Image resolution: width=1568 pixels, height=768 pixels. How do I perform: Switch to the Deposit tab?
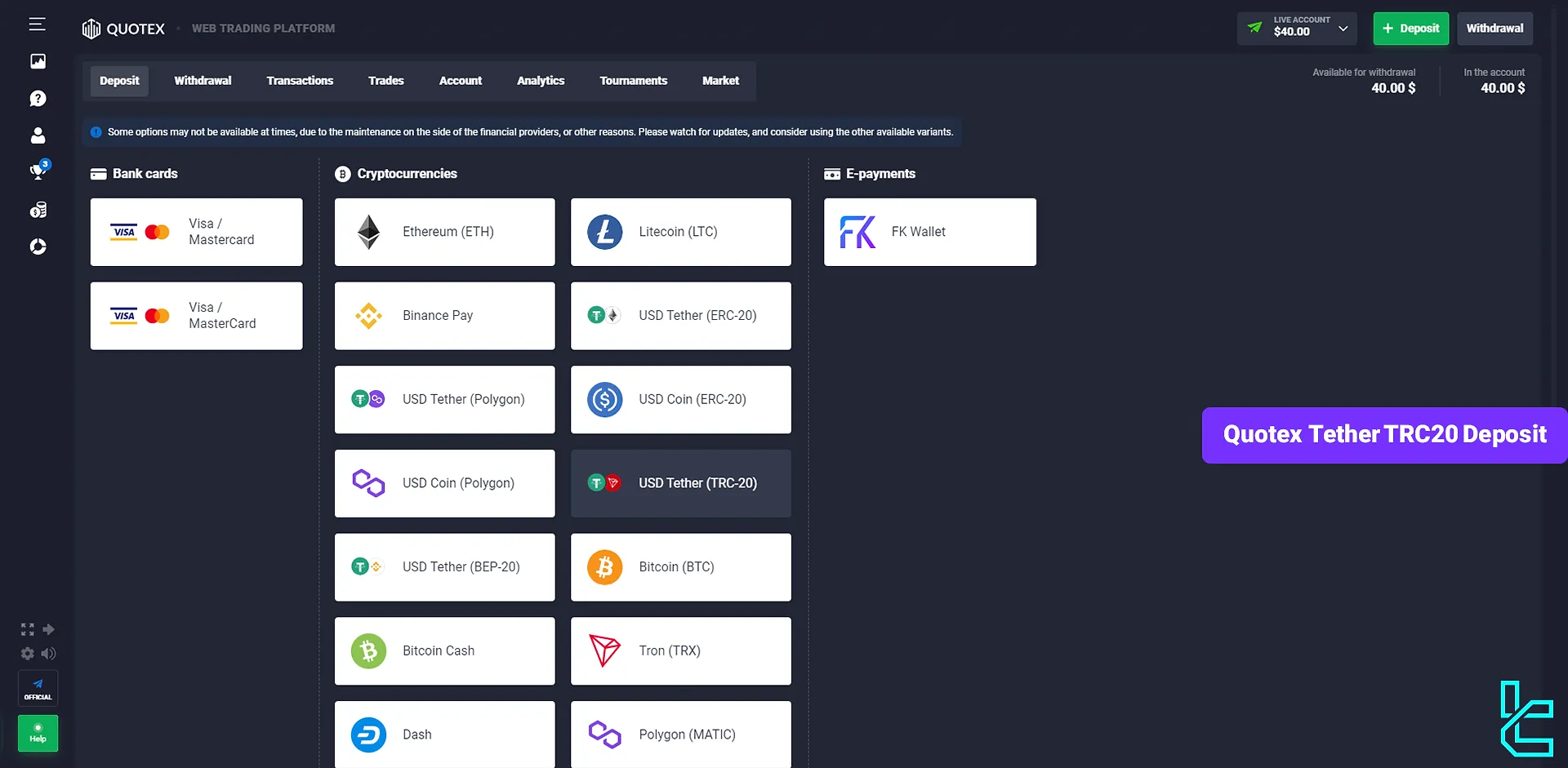pyautogui.click(x=119, y=81)
